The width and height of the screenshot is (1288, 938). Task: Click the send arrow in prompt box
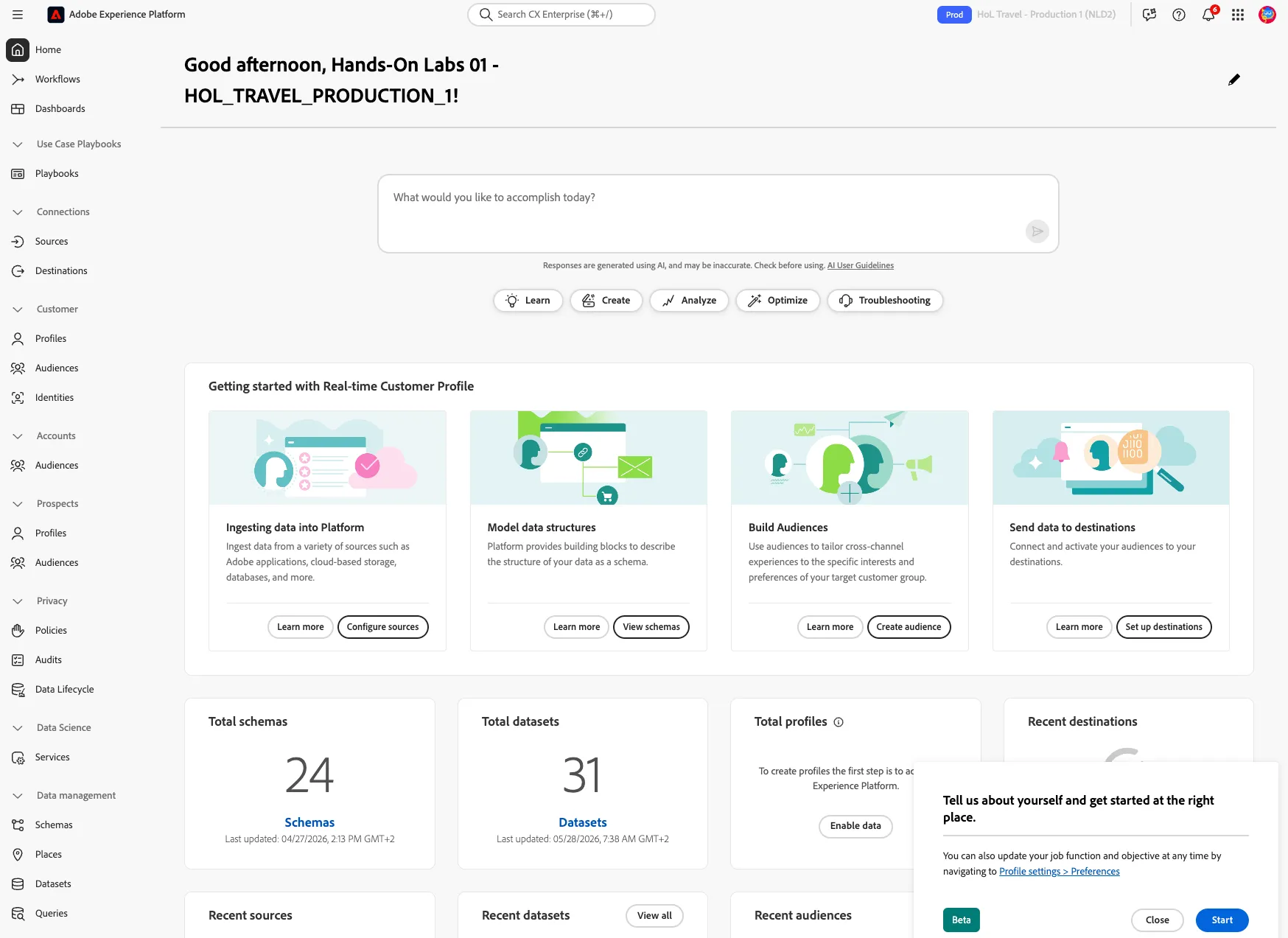coord(1037,231)
